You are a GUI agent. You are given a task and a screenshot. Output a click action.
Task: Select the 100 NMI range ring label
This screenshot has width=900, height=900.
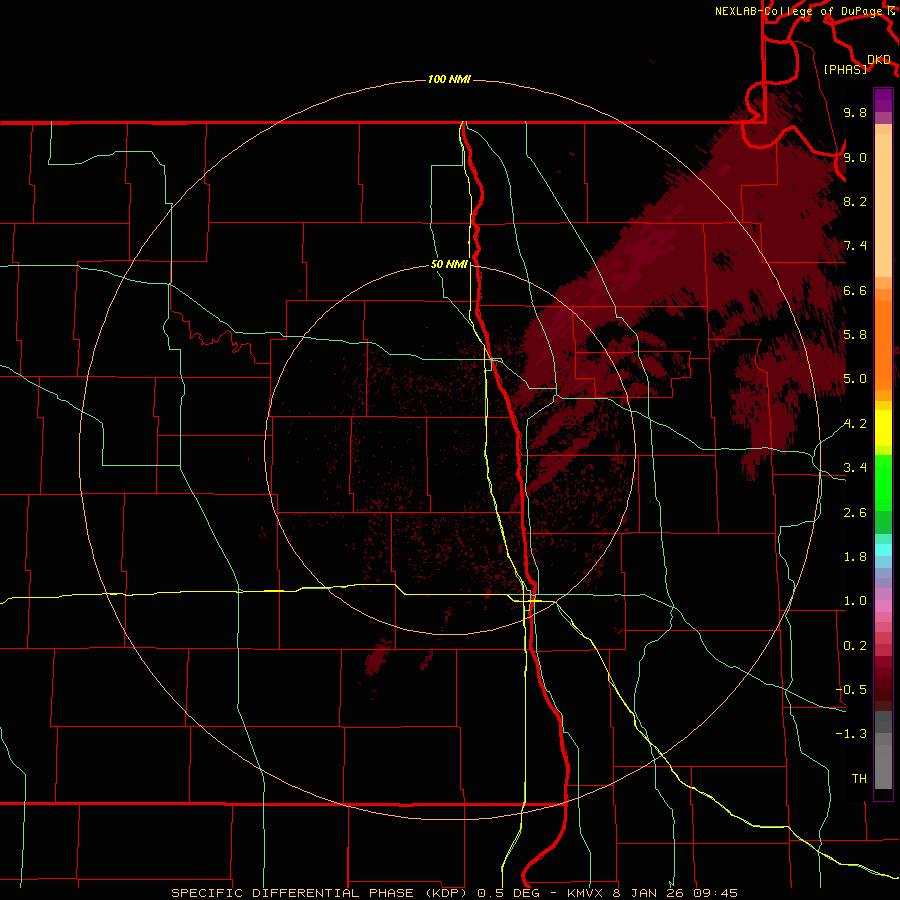[x=449, y=79]
